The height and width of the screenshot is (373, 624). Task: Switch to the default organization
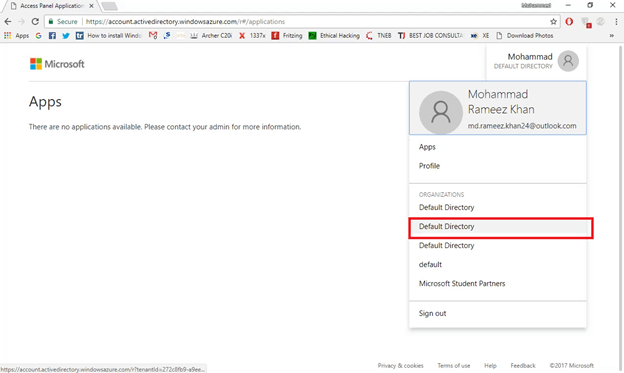430,264
